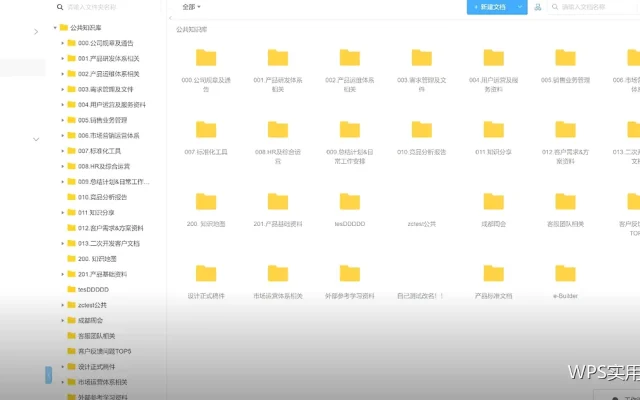Expand 011.知识分享 in the tree
The height and width of the screenshot is (400, 640).
coord(62,212)
